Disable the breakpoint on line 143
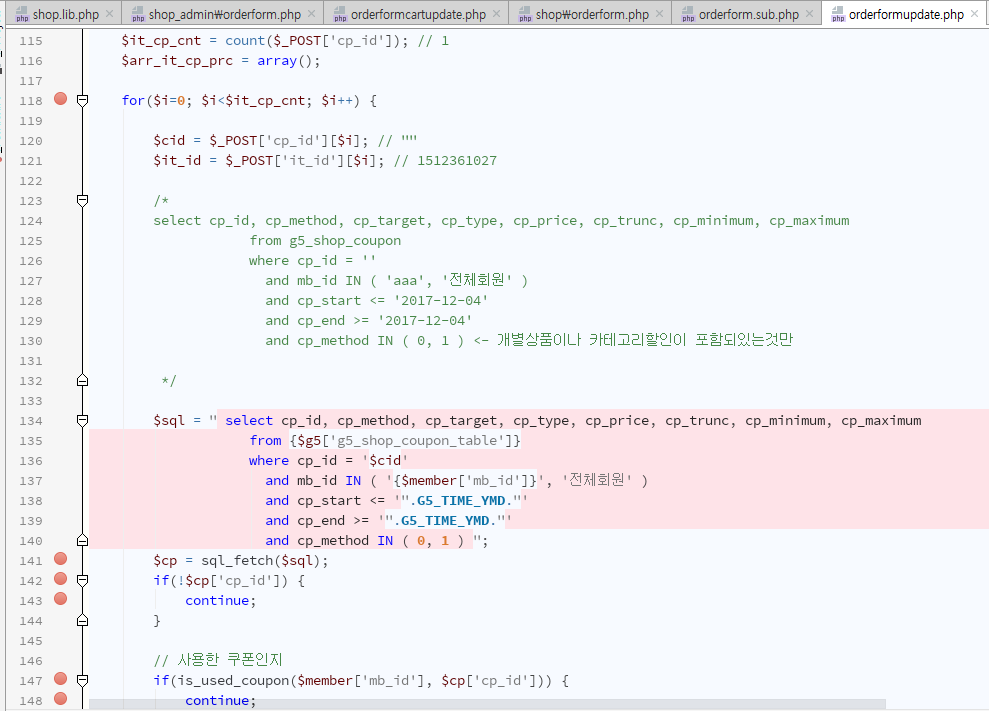This screenshot has height=711, width=989. 61,599
